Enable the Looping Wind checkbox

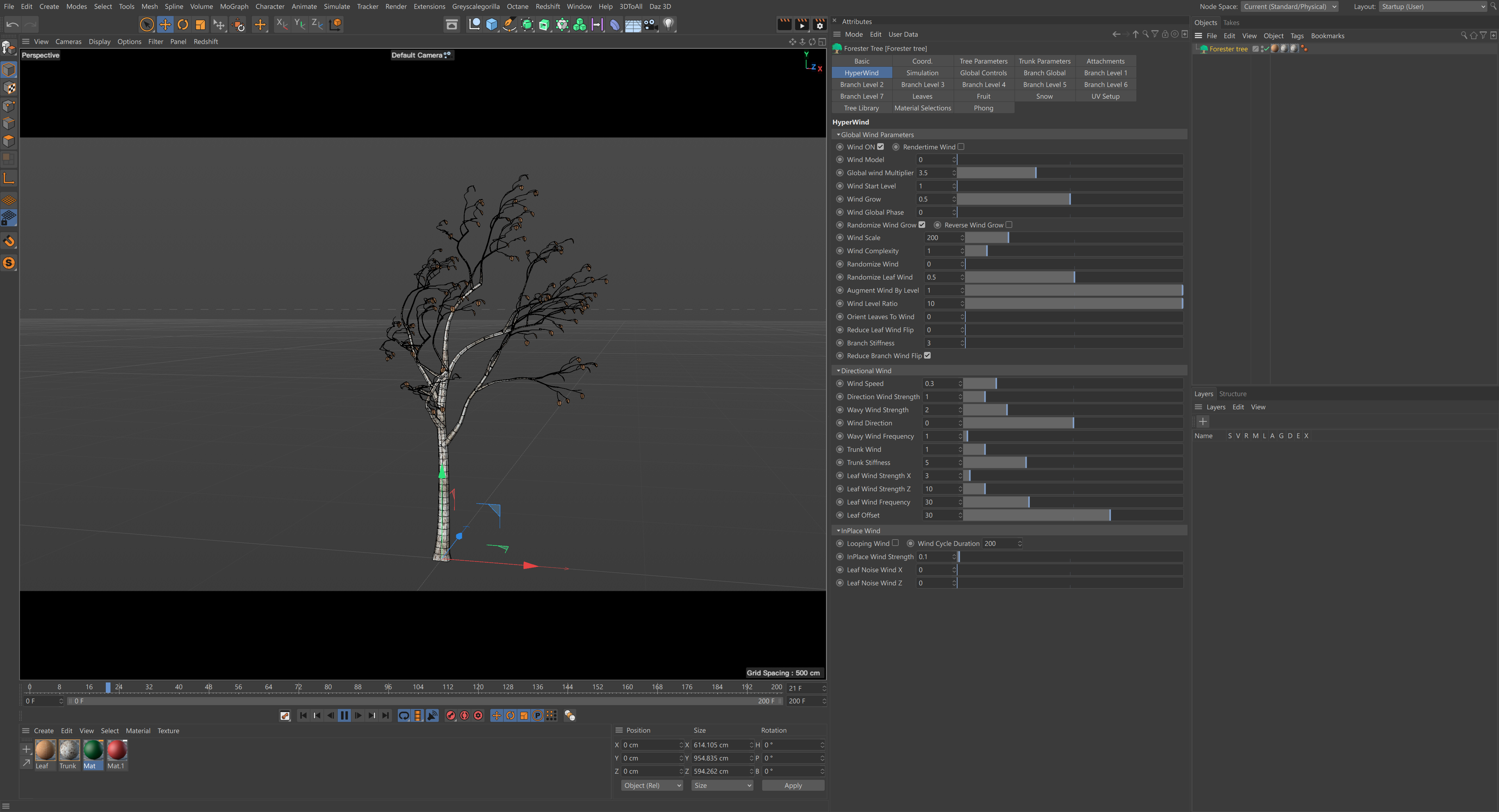[895, 543]
